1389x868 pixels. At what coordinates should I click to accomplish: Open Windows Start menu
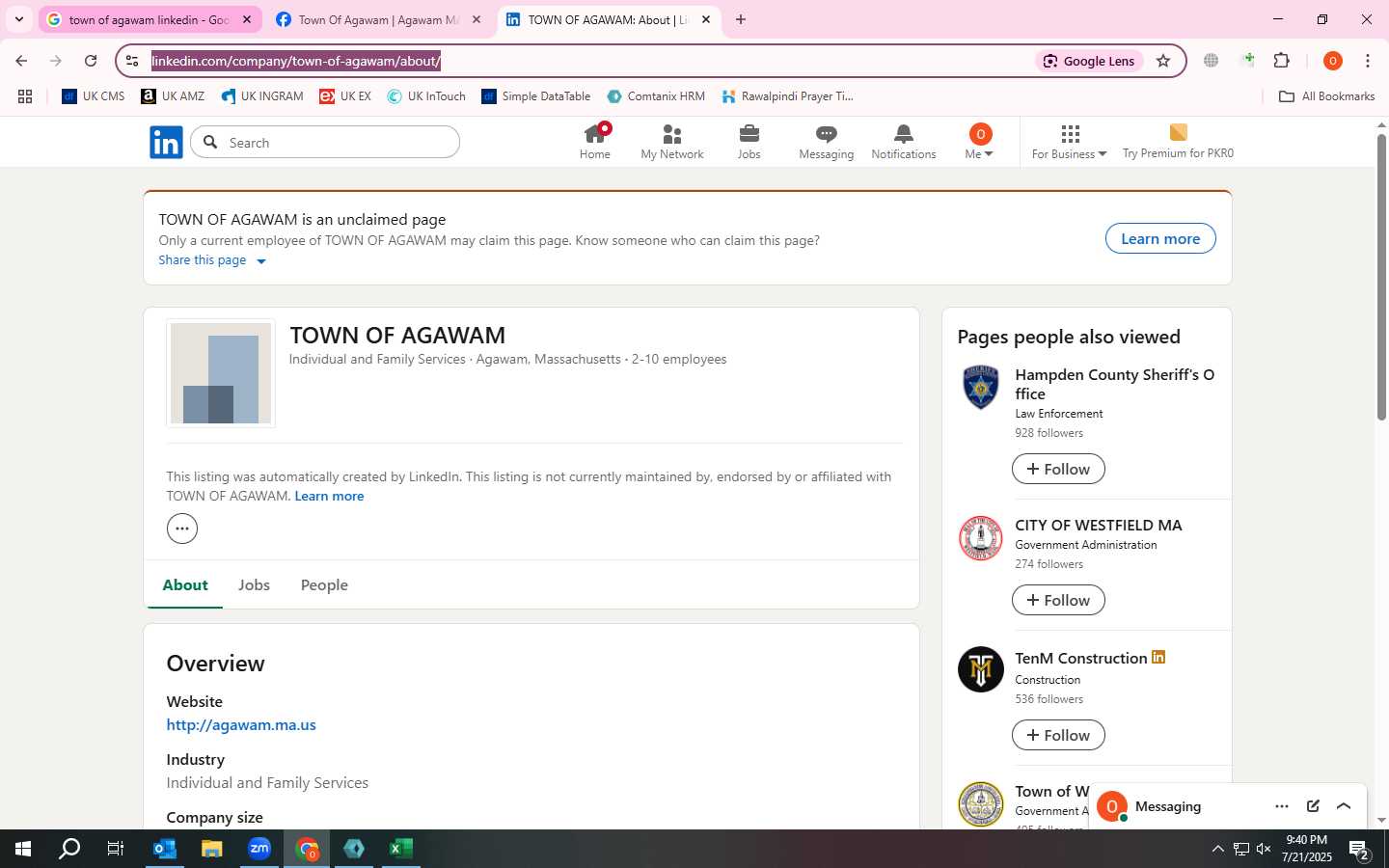(x=23, y=849)
